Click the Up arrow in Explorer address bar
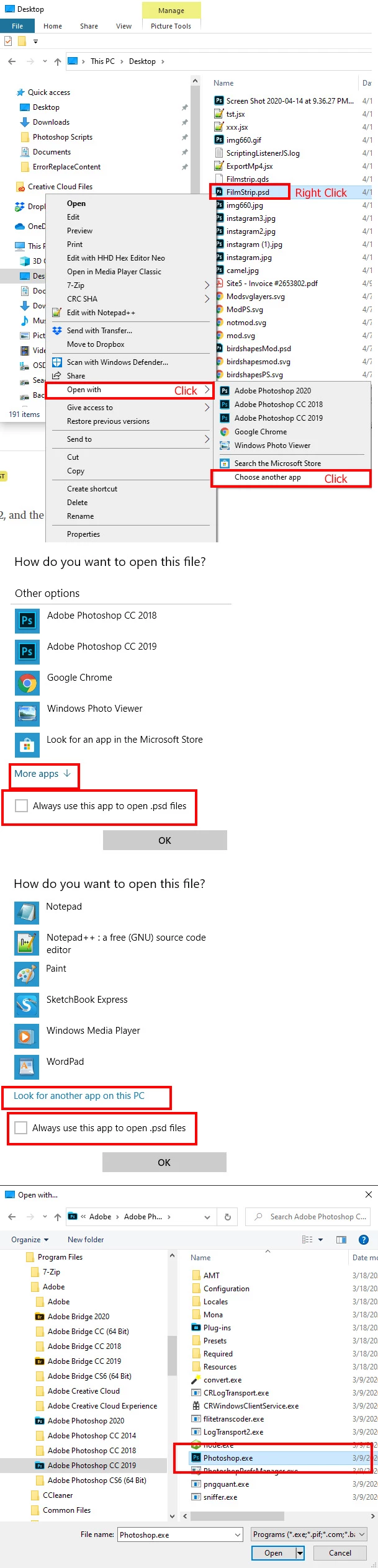The width and height of the screenshot is (378, 1568). pos(58,61)
